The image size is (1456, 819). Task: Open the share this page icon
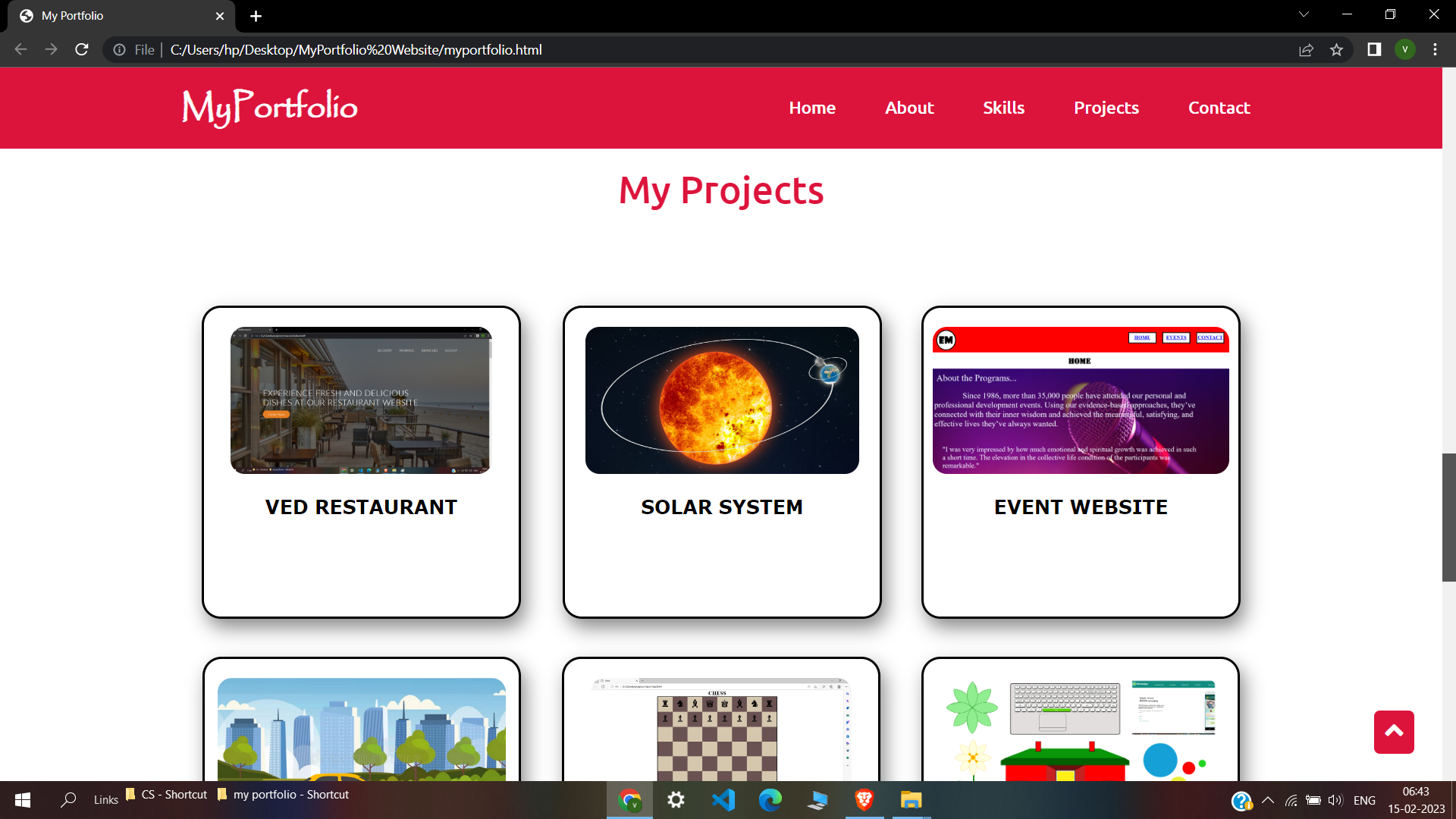1307,49
